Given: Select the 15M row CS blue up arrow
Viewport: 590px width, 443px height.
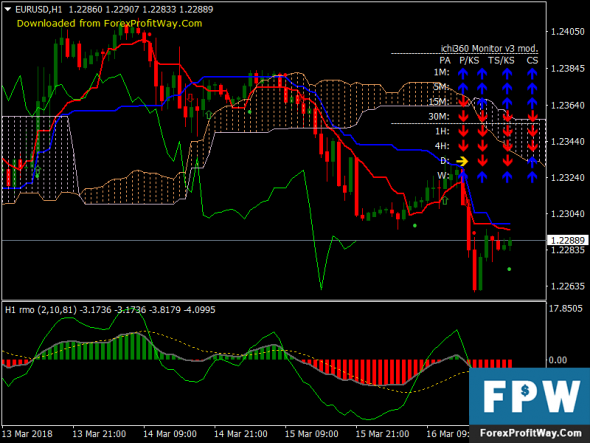Looking at the screenshot, I should (532, 103).
